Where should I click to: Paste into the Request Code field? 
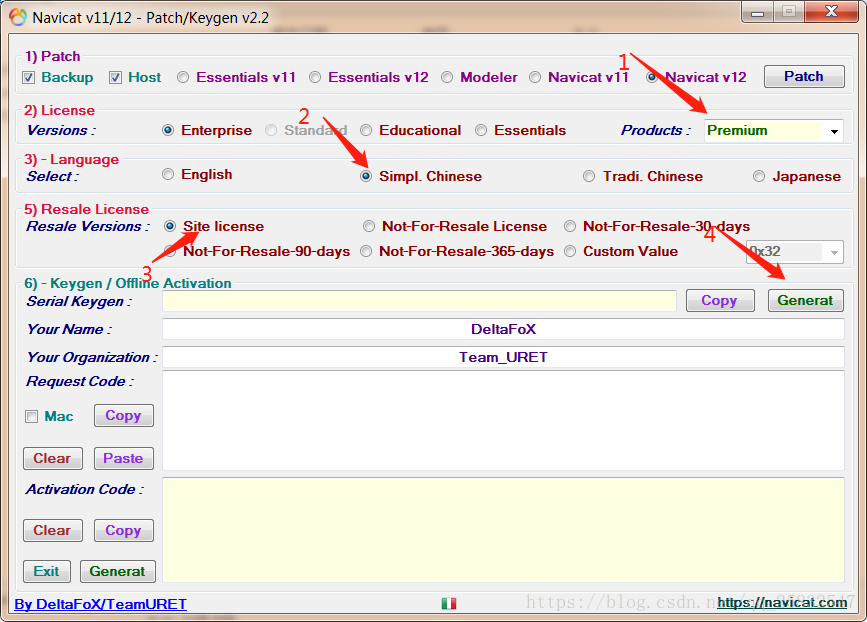coord(123,459)
